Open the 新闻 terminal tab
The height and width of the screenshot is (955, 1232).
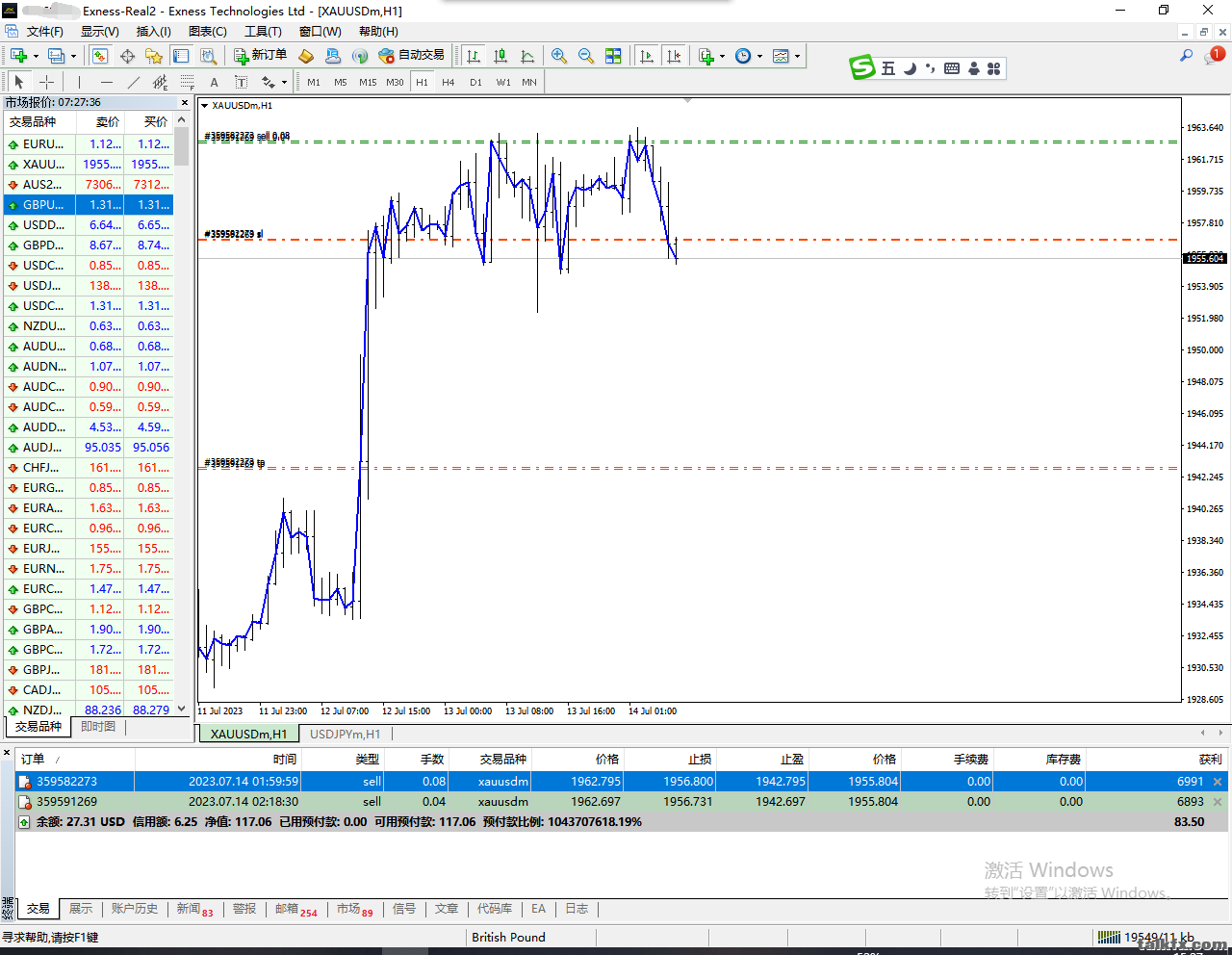point(194,909)
